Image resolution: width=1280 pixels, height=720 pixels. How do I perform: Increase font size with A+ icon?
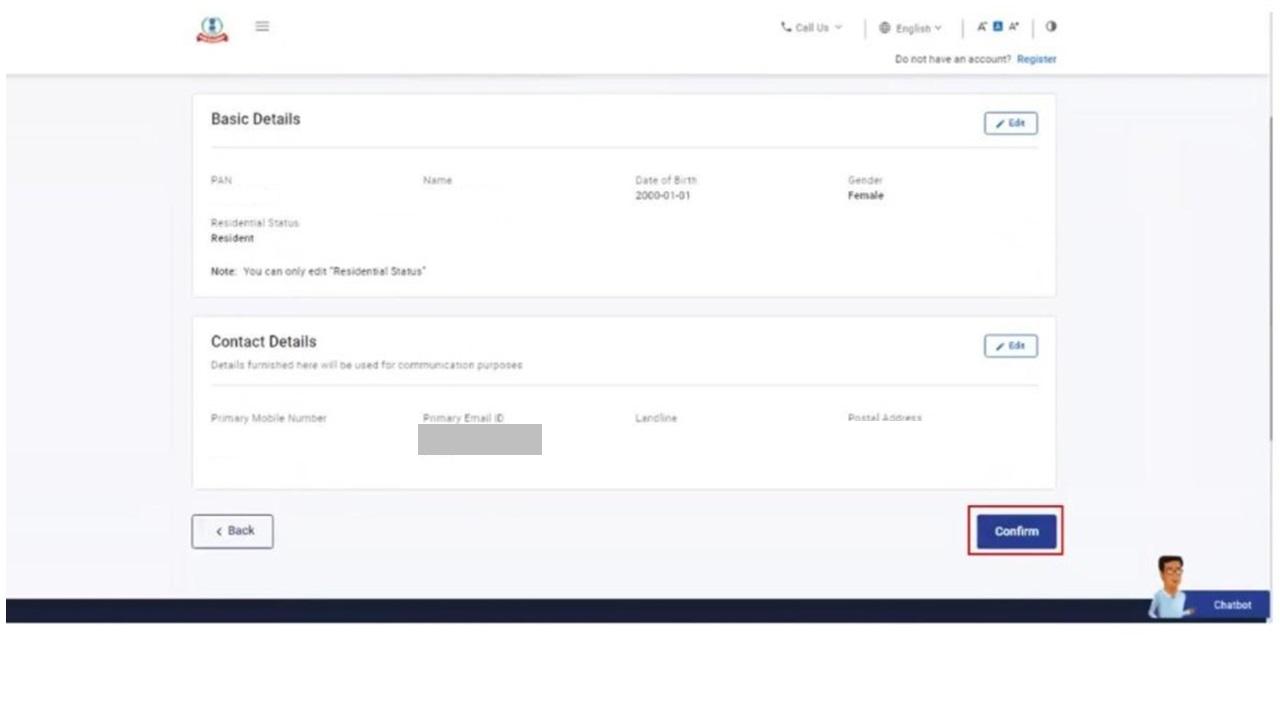pyautogui.click(x=1013, y=27)
